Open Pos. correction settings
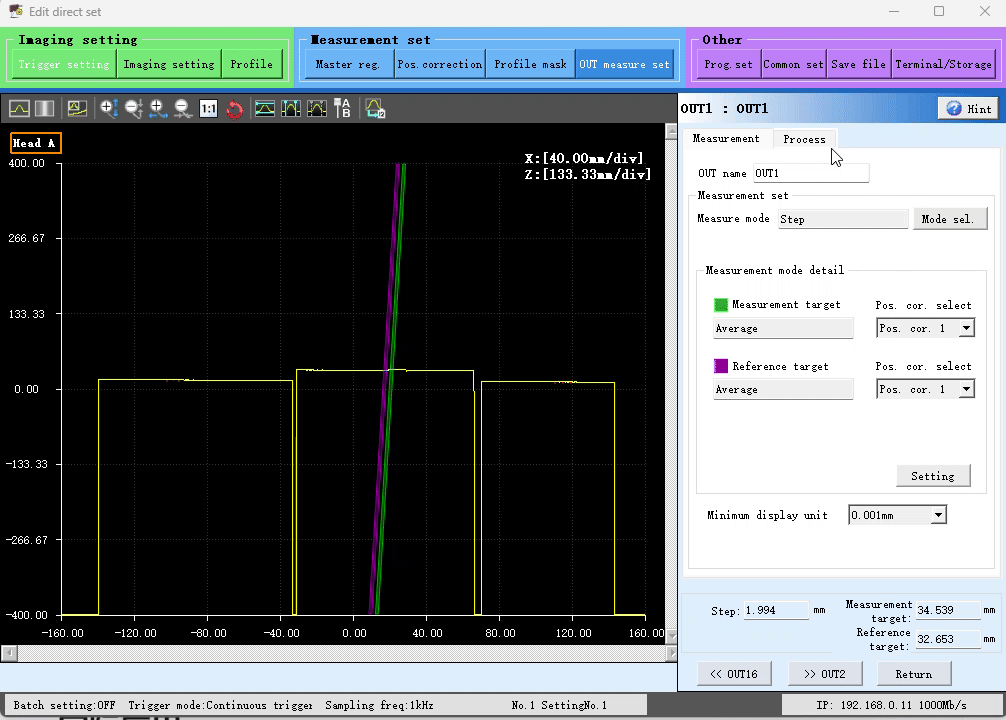Viewport: 1006px width, 720px height. pos(439,64)
